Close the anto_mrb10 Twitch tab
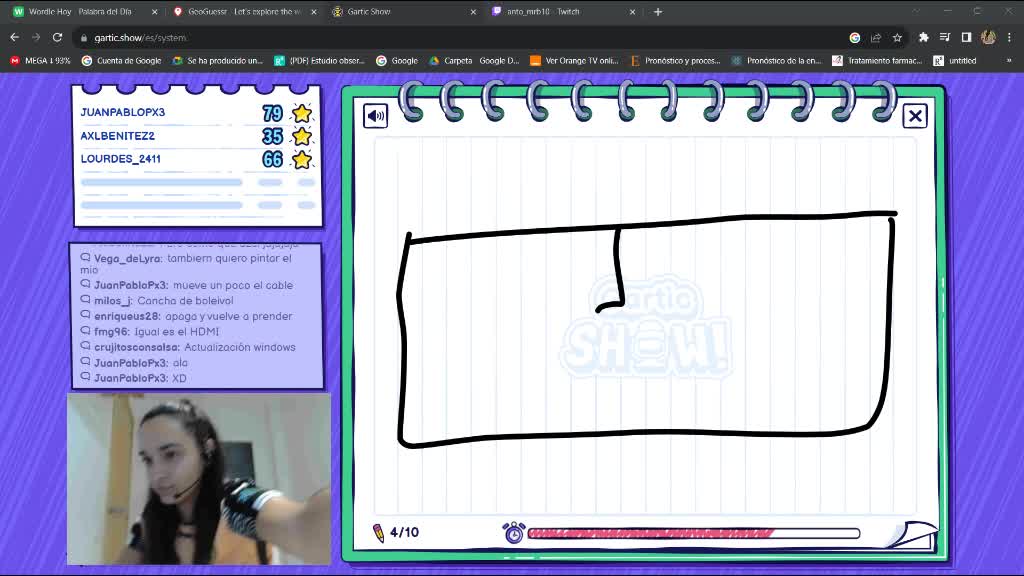1024x576 pixels. coord(632,12)
